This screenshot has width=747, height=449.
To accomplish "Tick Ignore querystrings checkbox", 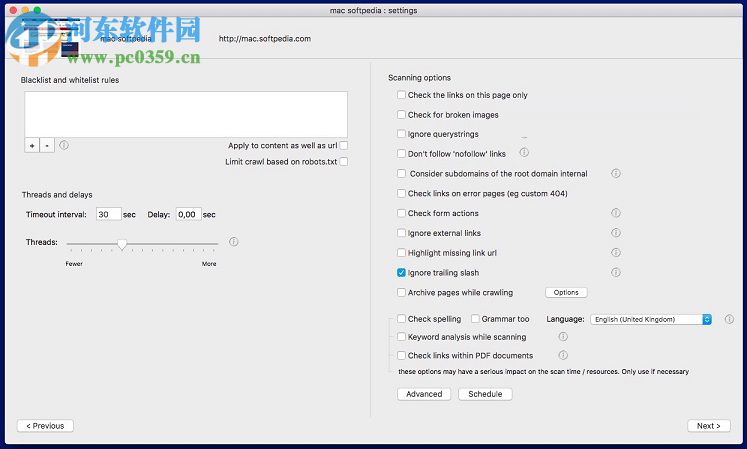I will tap(401, 134).
